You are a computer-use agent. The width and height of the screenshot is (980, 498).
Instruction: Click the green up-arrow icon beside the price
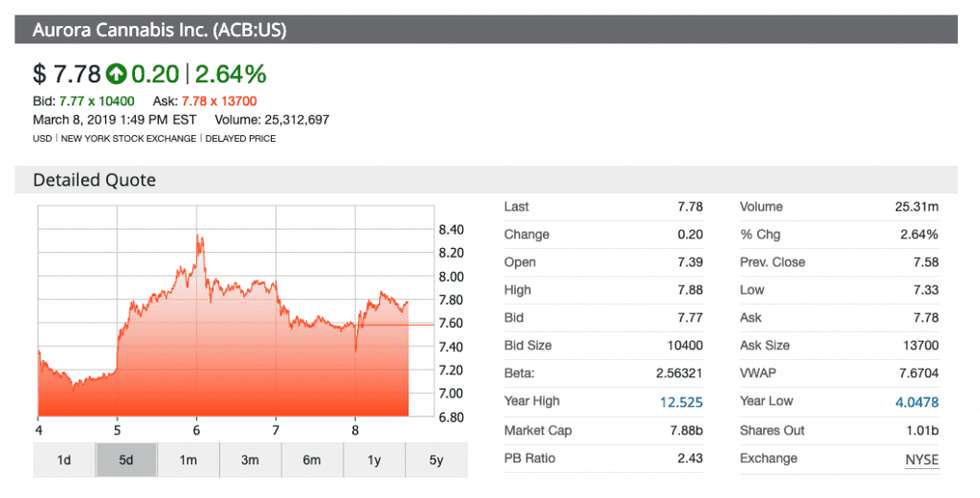coord(117,74)
